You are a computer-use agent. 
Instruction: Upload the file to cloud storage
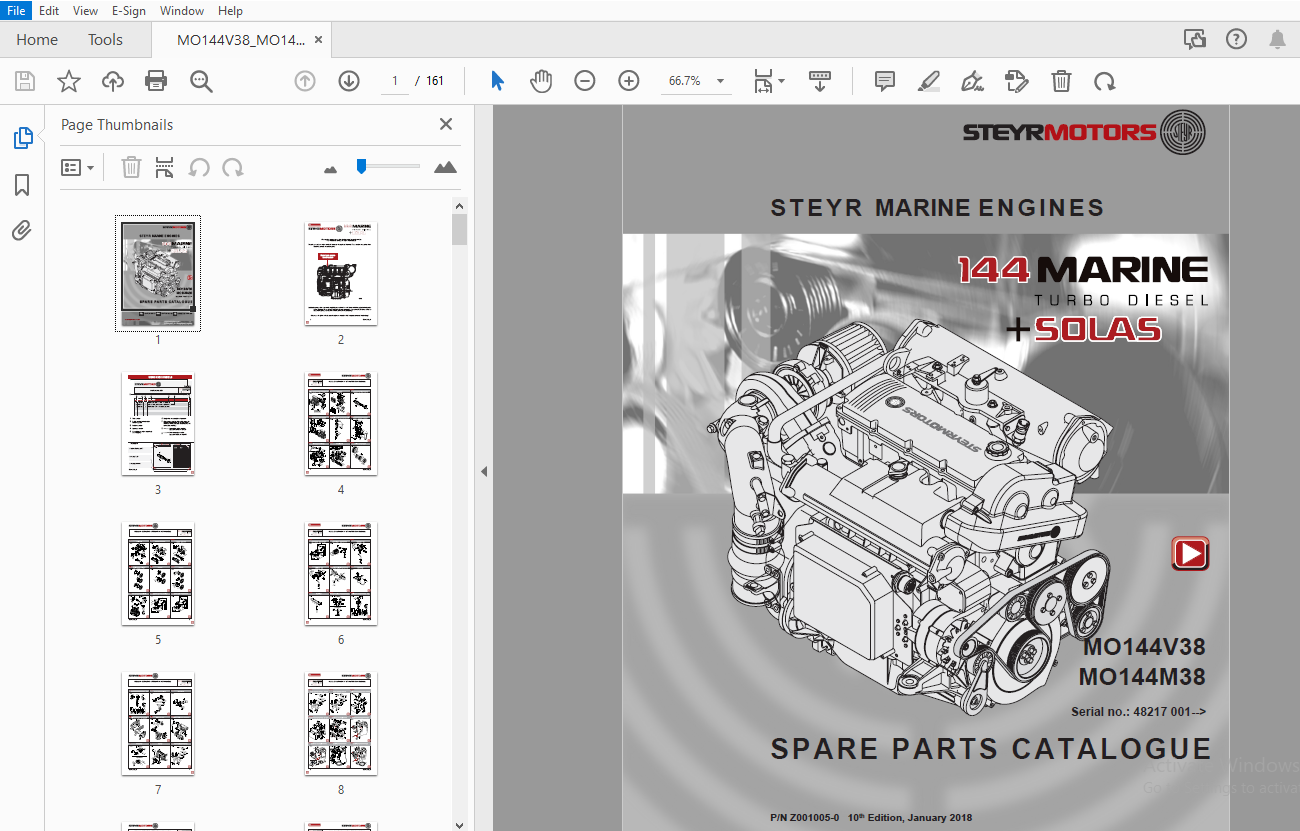pos(113,81)
